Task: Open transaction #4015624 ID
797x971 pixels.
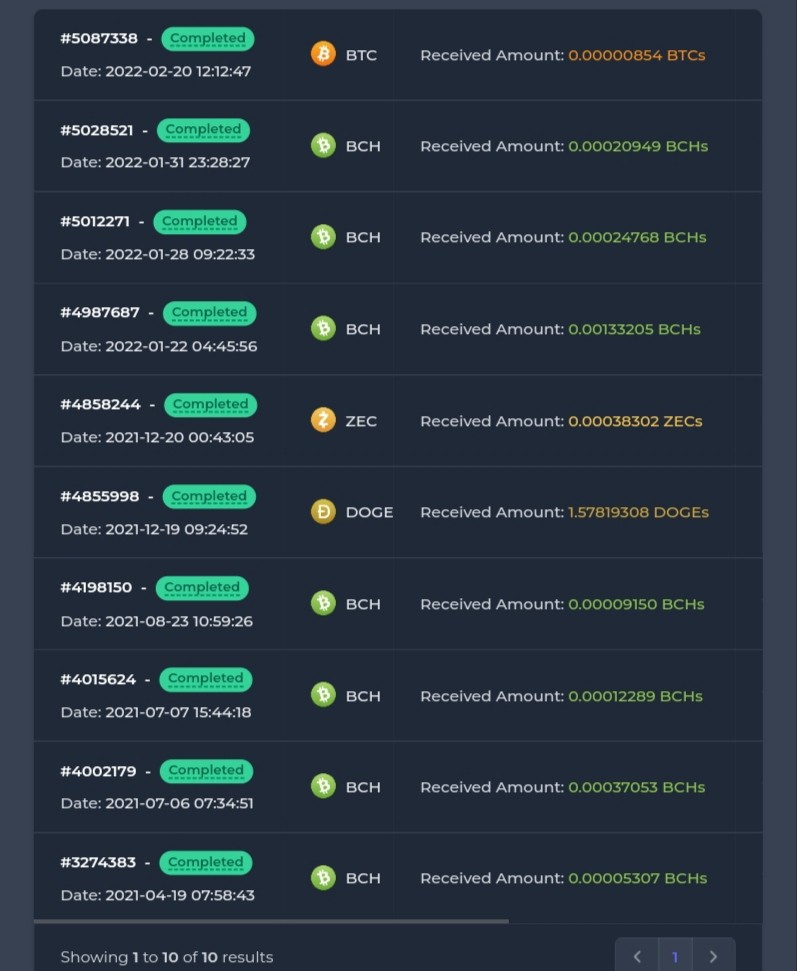Action: 98,679
